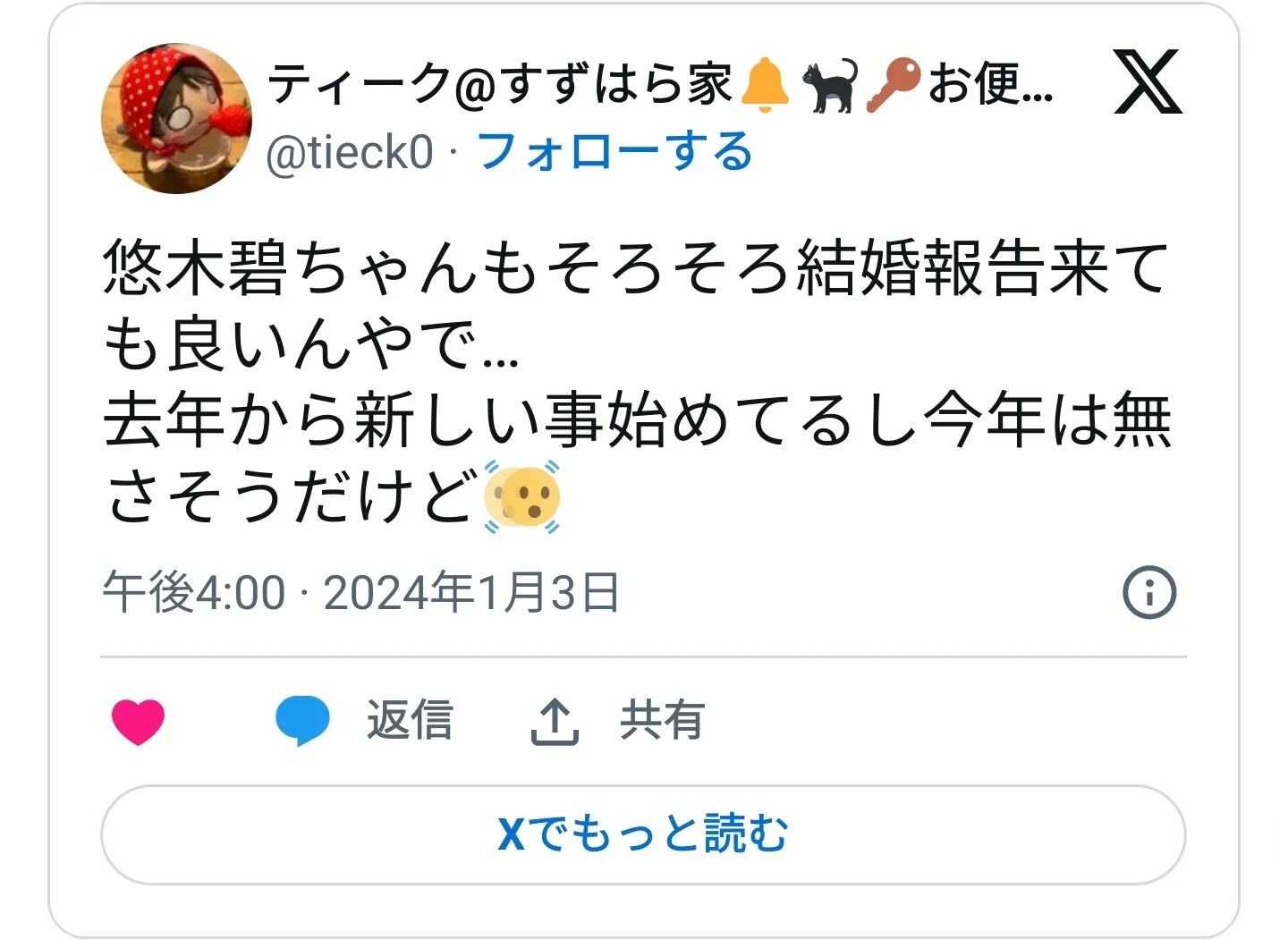
Task: Click the tweet line reading も良いんやで…
Action: click(310, 344)
